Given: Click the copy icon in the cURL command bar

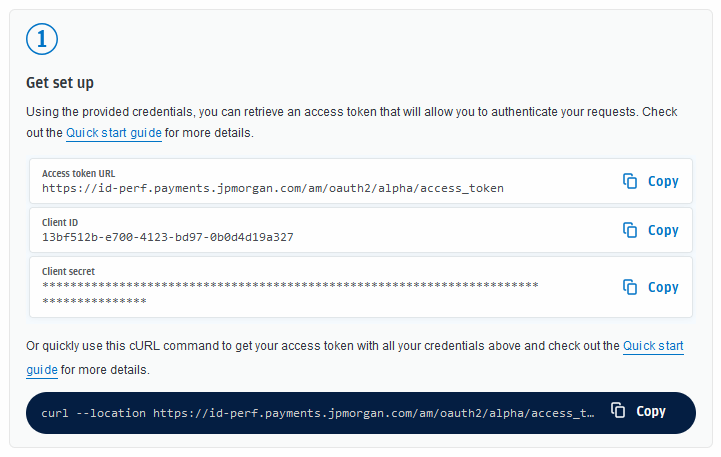Looking at the screenshot, I should pyautogui.click(x=619, y=411).
